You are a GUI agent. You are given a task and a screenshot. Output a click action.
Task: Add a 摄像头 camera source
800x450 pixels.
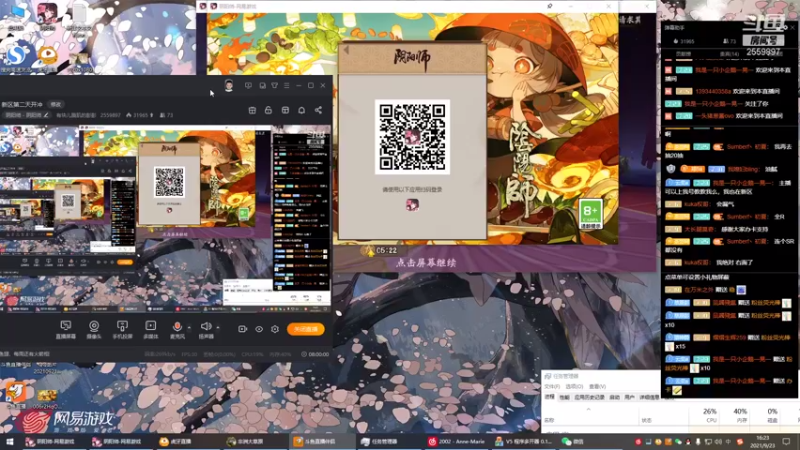tap(94, 330)
